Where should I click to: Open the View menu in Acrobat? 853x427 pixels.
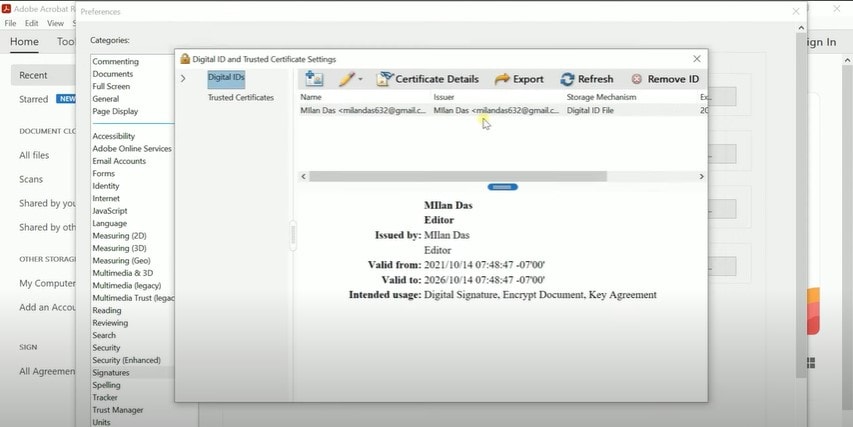click(x=55, y=23)
